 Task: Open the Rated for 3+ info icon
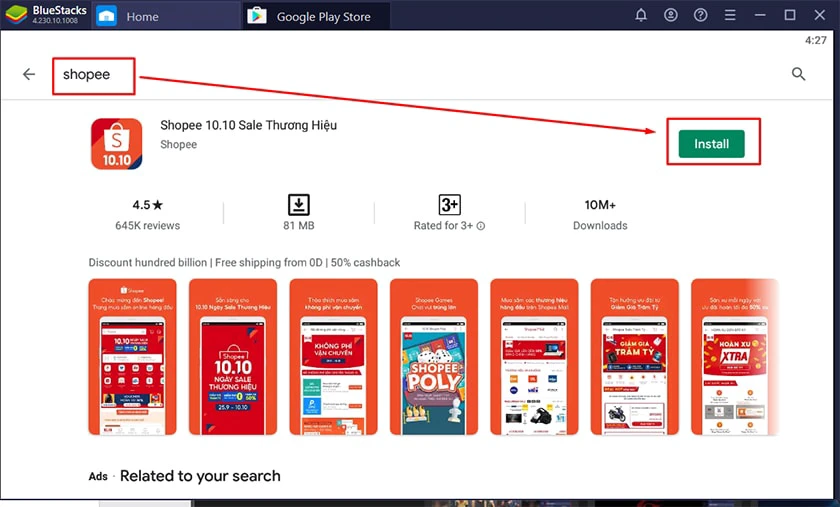pos(481,226)
